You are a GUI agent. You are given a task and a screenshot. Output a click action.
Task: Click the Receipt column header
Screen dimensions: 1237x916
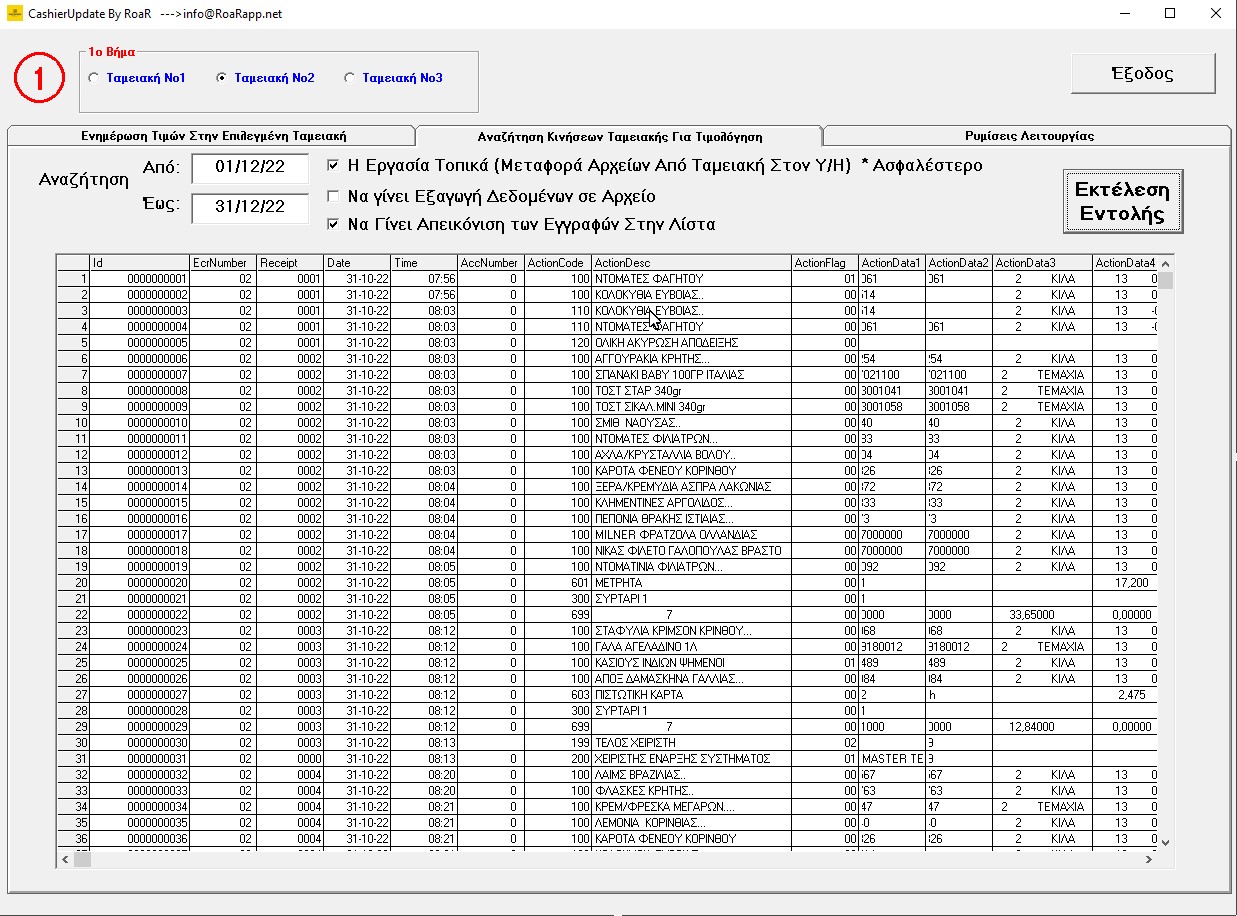click(x=290, y=263)
